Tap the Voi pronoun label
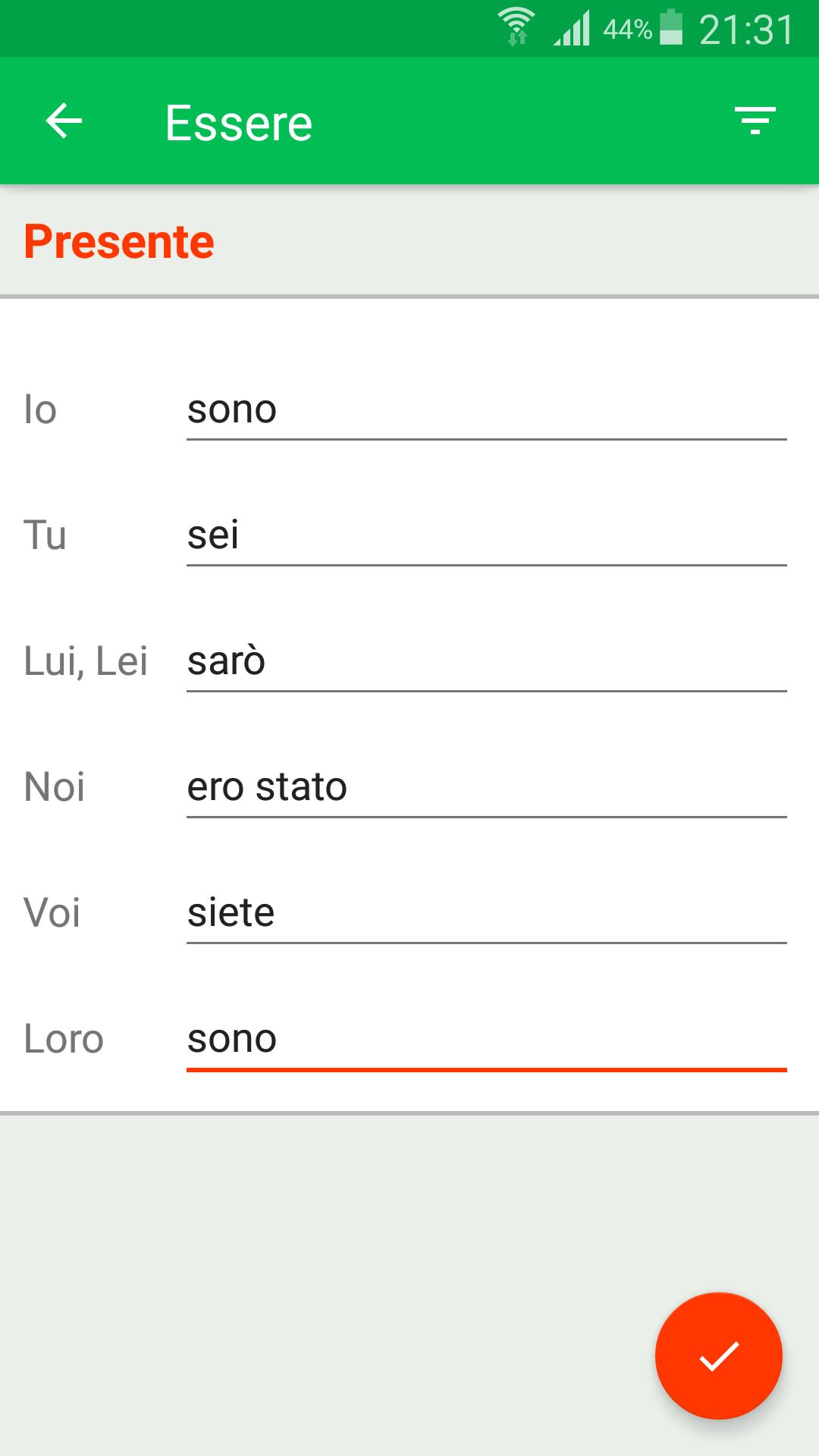Viewport: 819px width, 1456px height. (52, 912)
